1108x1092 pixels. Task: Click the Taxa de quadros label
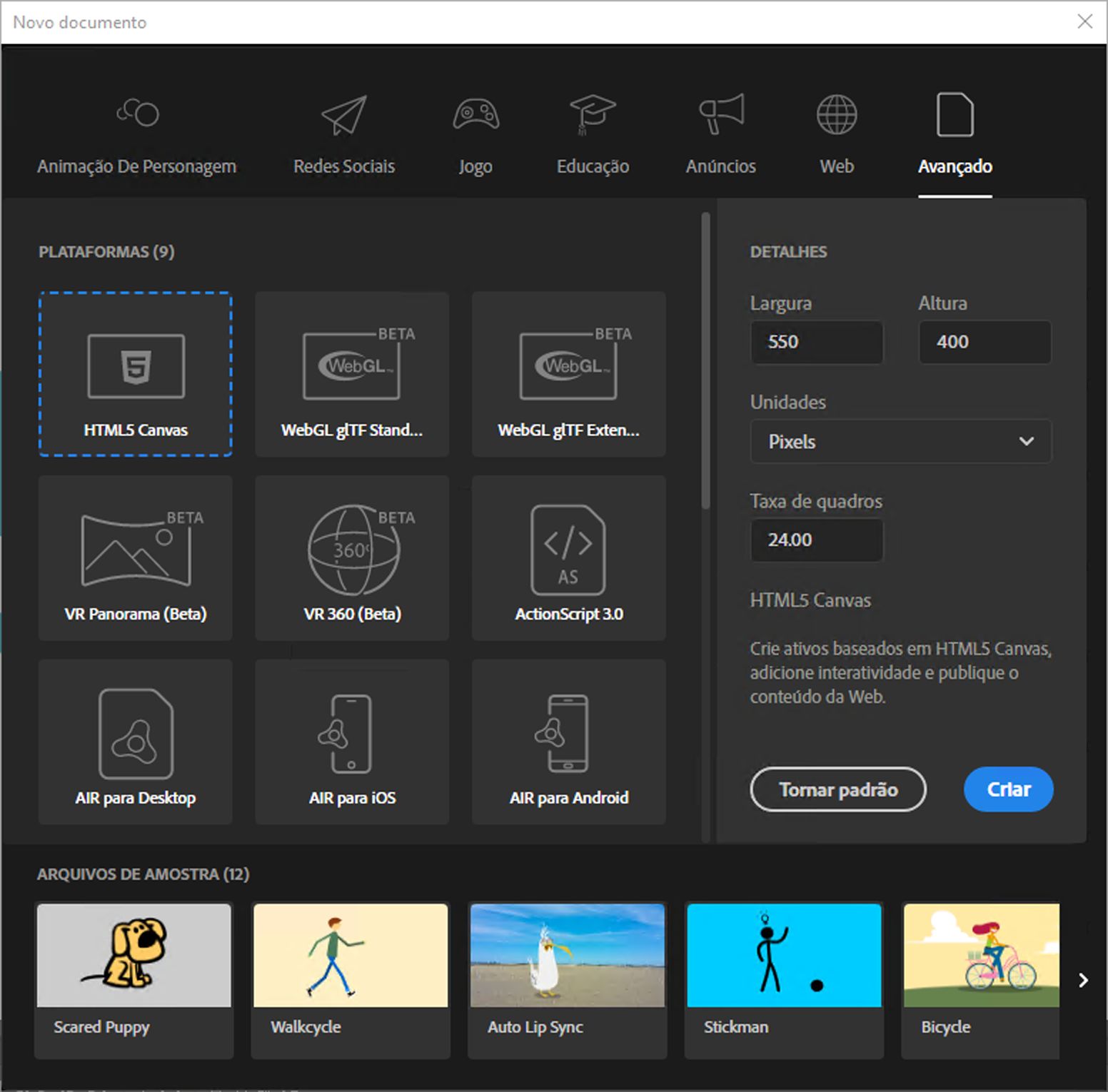pos(816,501)
